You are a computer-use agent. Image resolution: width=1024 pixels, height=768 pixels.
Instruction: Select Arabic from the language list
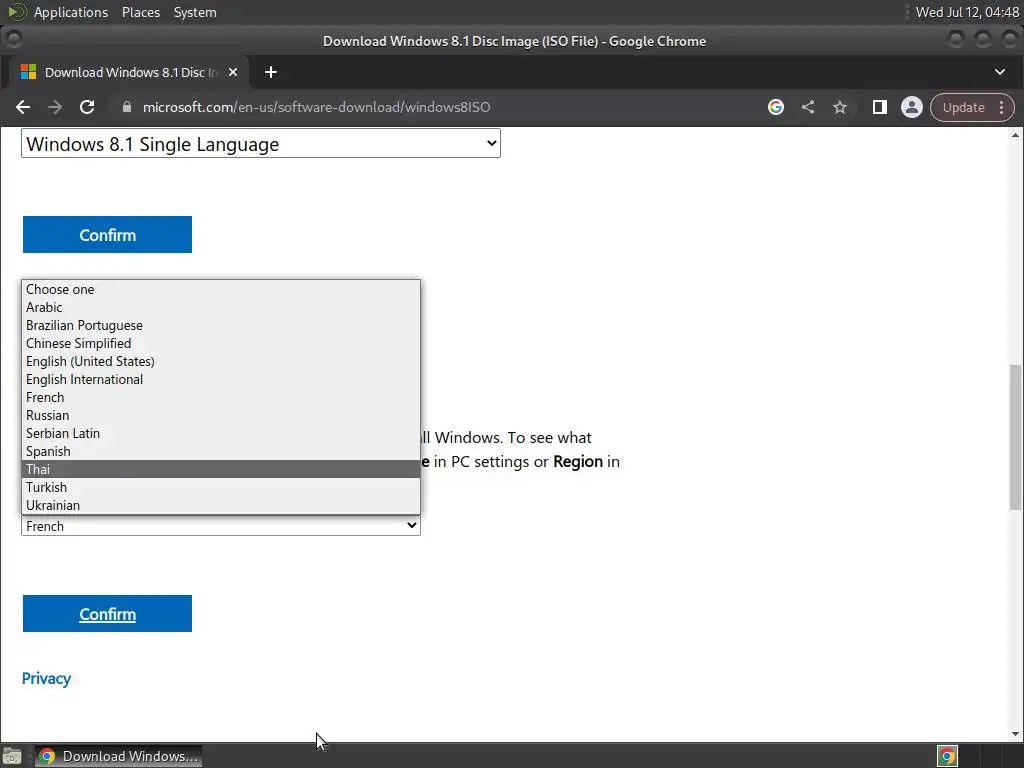click(x=221, y=308)
